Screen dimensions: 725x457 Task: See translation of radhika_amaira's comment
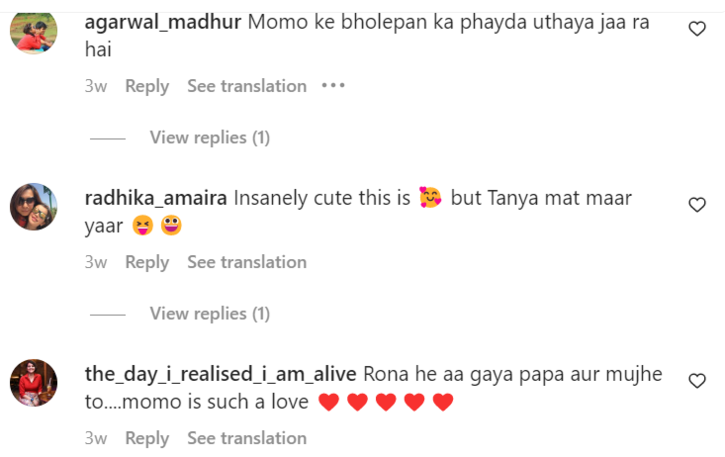click(x=246, y=262)
